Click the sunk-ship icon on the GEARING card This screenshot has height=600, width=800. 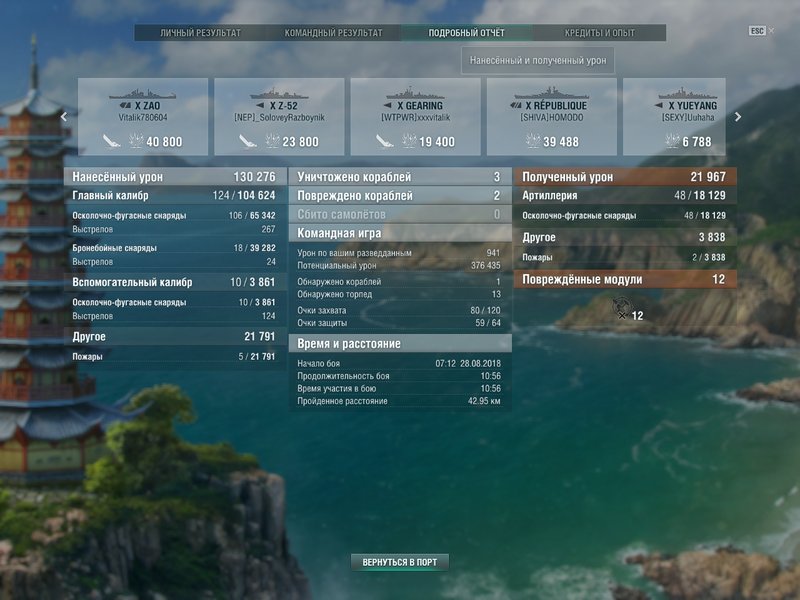[384, 141]
